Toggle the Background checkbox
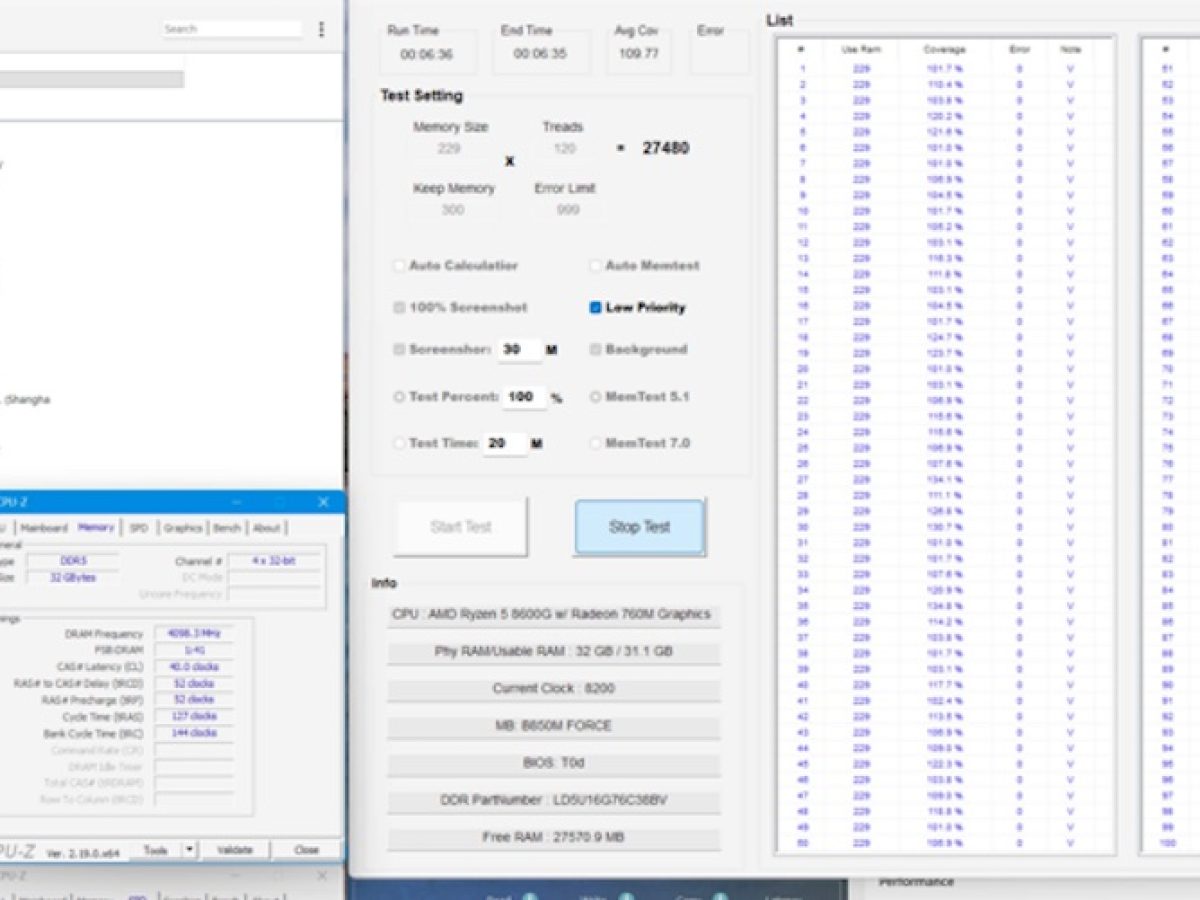The width and height of the screenshot is (1200, 900). (x=596, y=350)
